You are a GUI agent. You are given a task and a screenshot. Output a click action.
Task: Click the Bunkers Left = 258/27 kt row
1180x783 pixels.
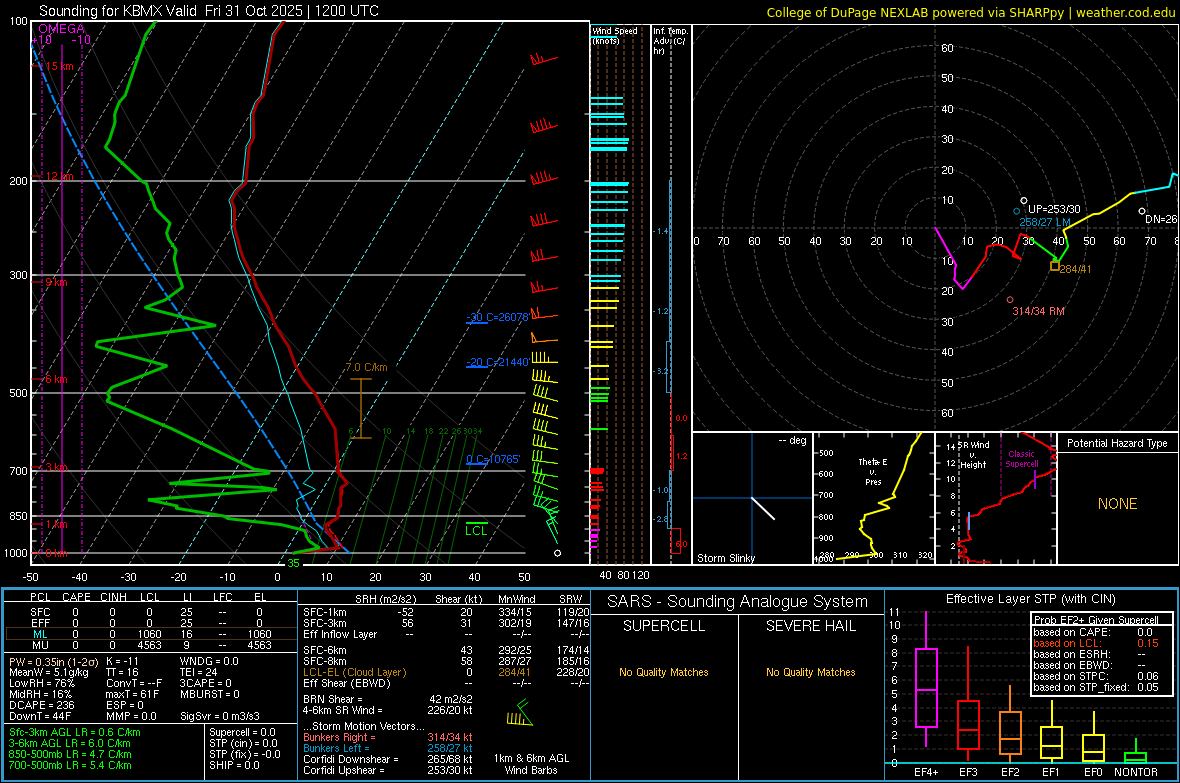[388, 748]
